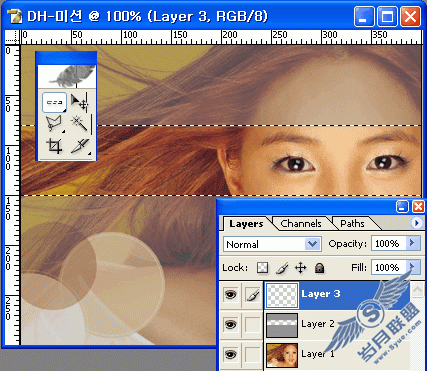Select Layer 2 thumbnail
This screenshot has width=427, height=371.
coord(282,325)
